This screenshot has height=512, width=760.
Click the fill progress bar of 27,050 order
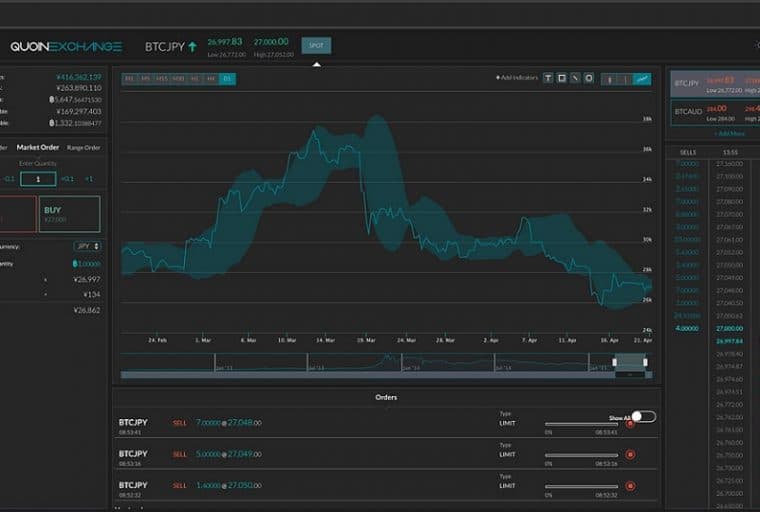581,486
